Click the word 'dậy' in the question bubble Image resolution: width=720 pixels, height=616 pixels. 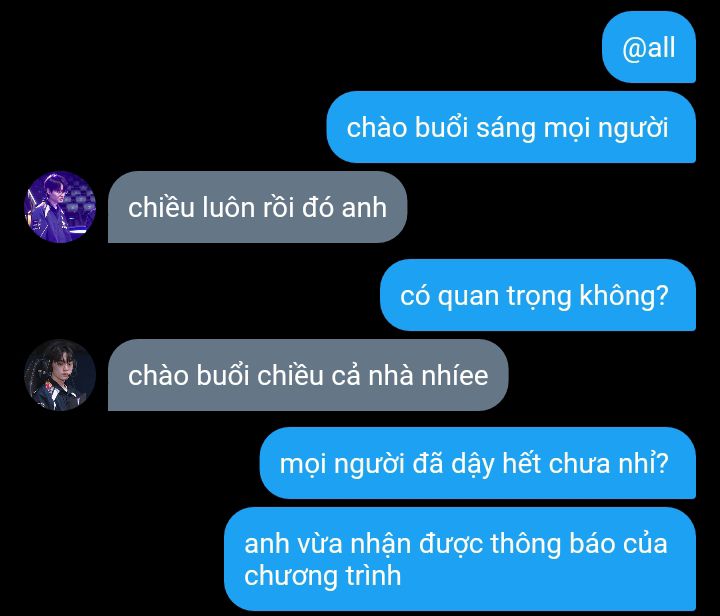[x=473, y=464]
